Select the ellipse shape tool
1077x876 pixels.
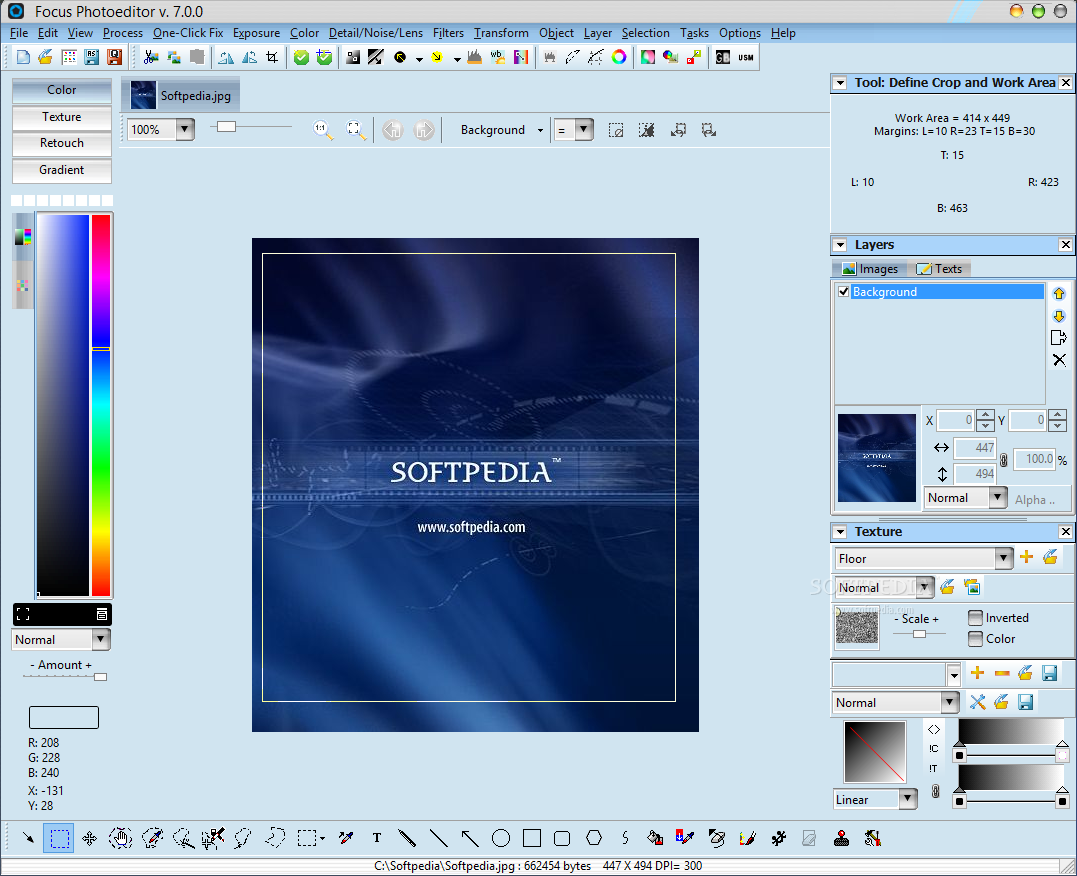pos(501,838)
